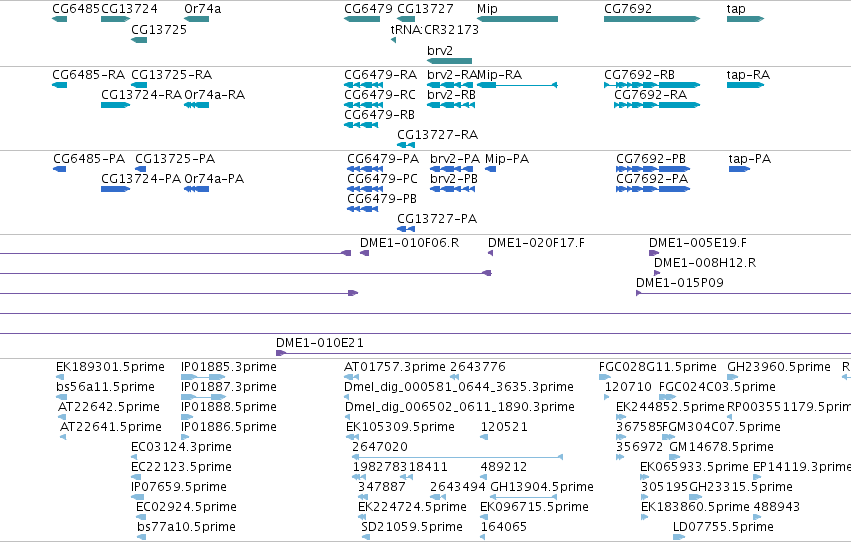Click the CG13724-PA protein label

[141, 179]
